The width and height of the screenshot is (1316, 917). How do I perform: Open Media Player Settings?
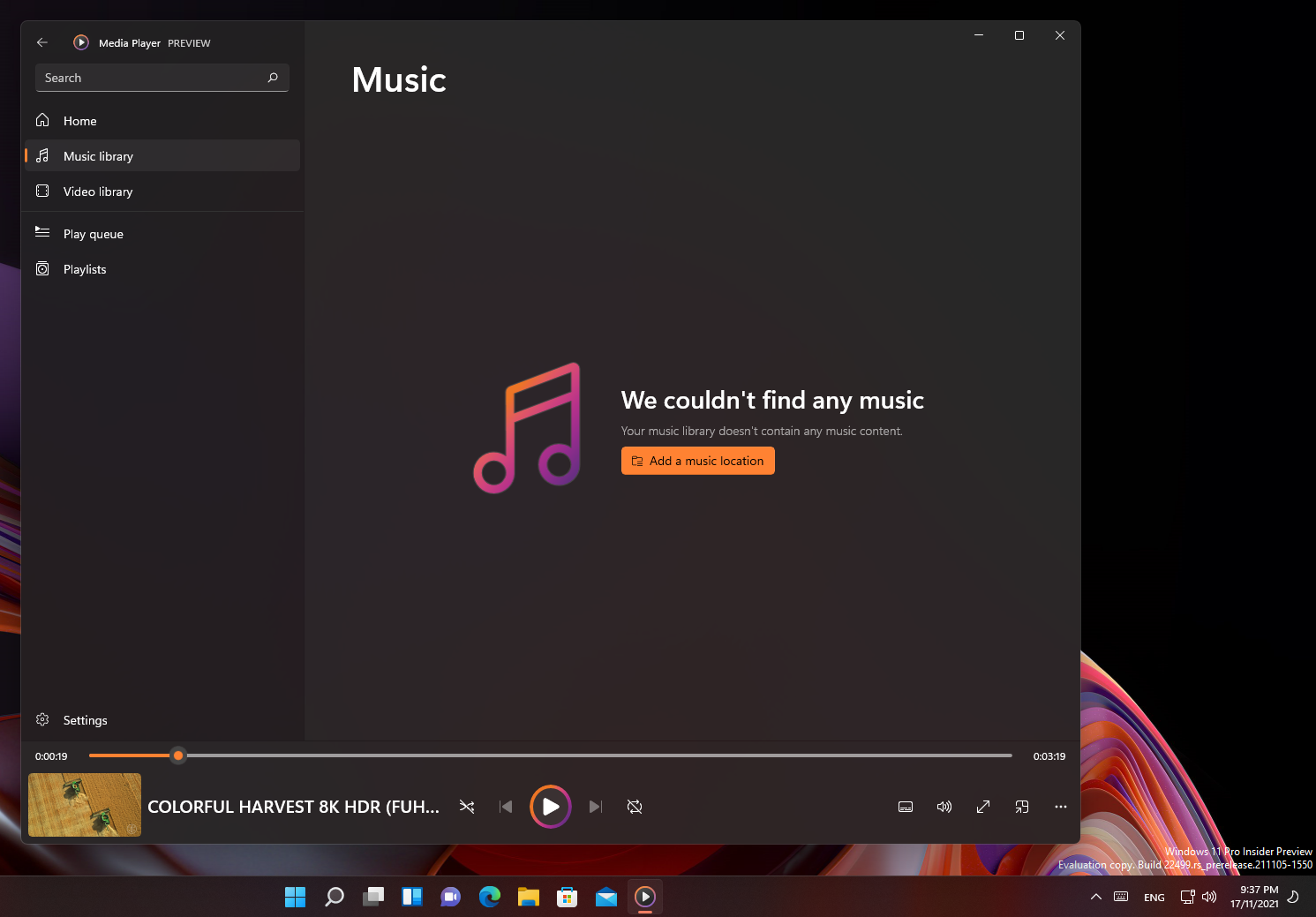click(85, 720)
